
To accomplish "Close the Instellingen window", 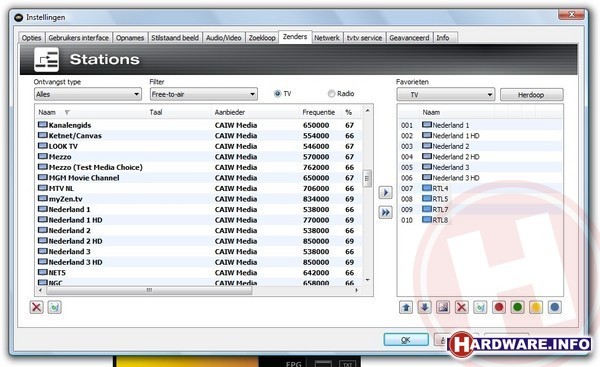I will 571,15.
